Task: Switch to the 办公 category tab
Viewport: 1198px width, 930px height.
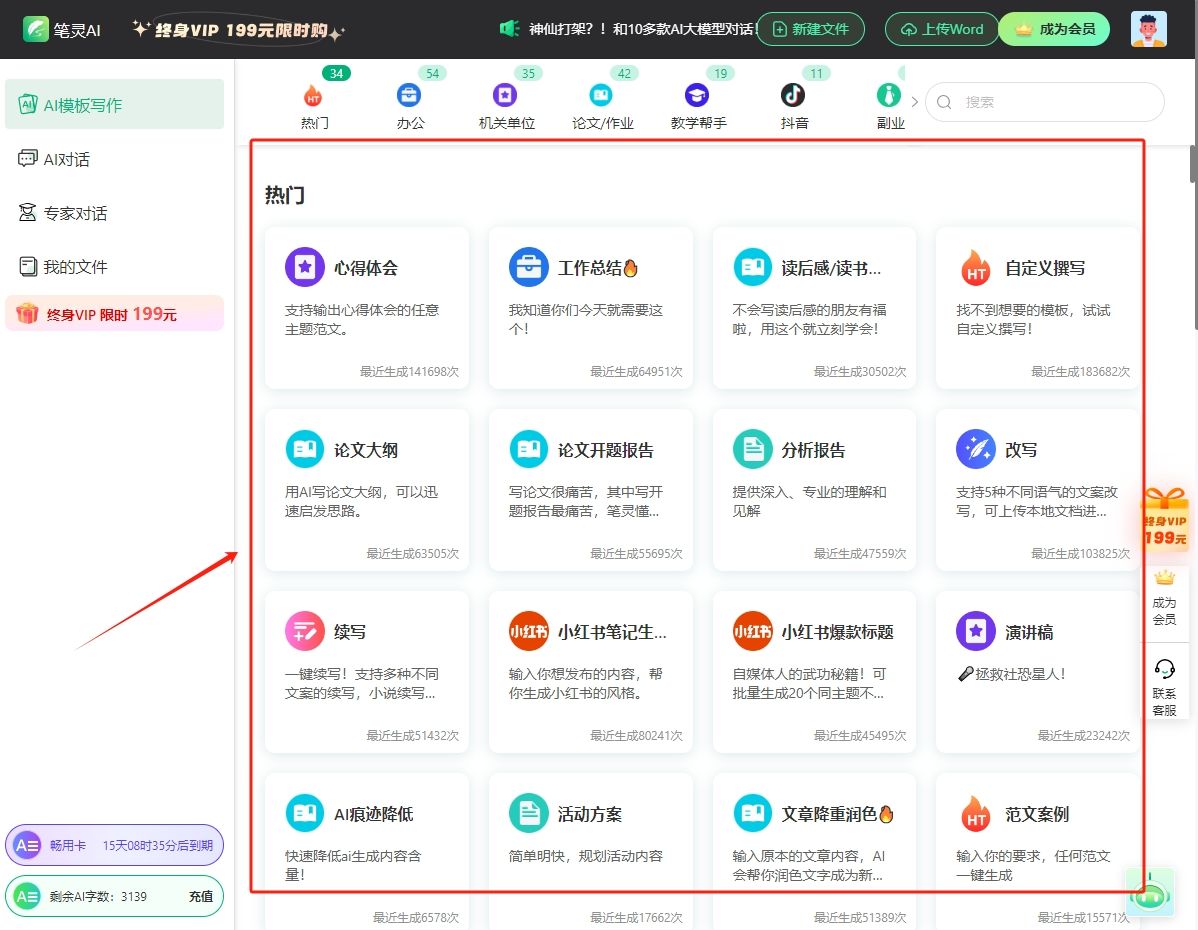Action: tap(410, 105)
